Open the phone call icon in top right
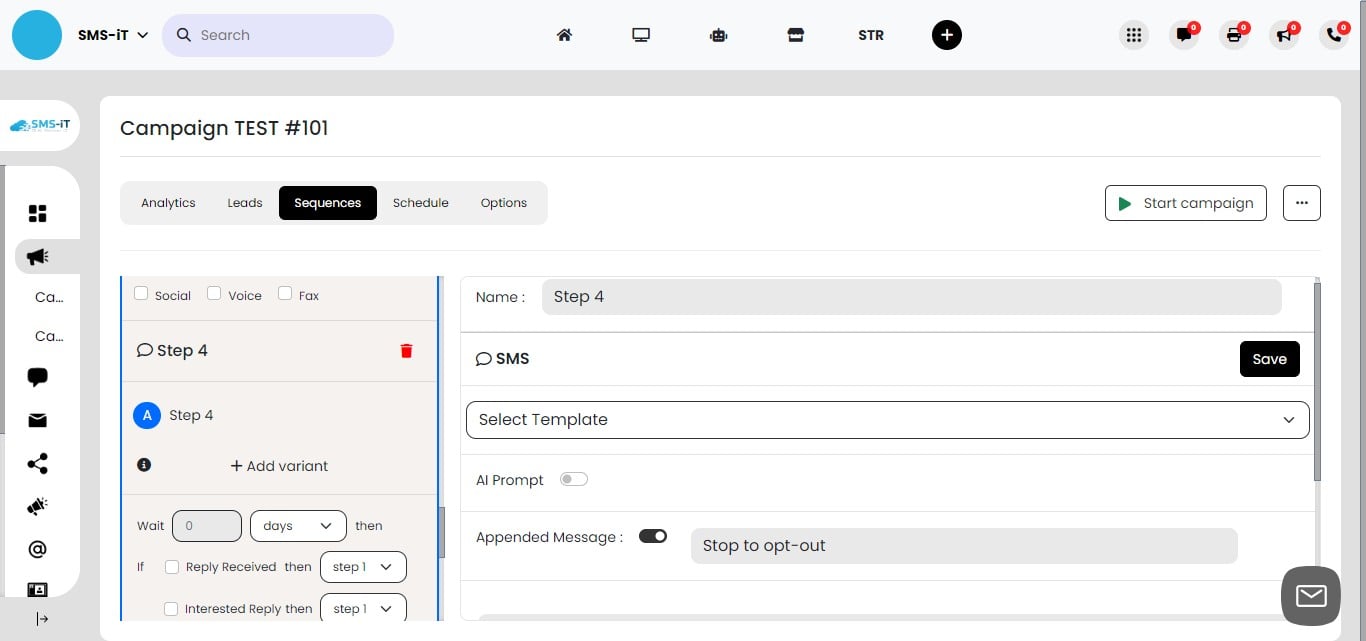 click(1334, 34)
